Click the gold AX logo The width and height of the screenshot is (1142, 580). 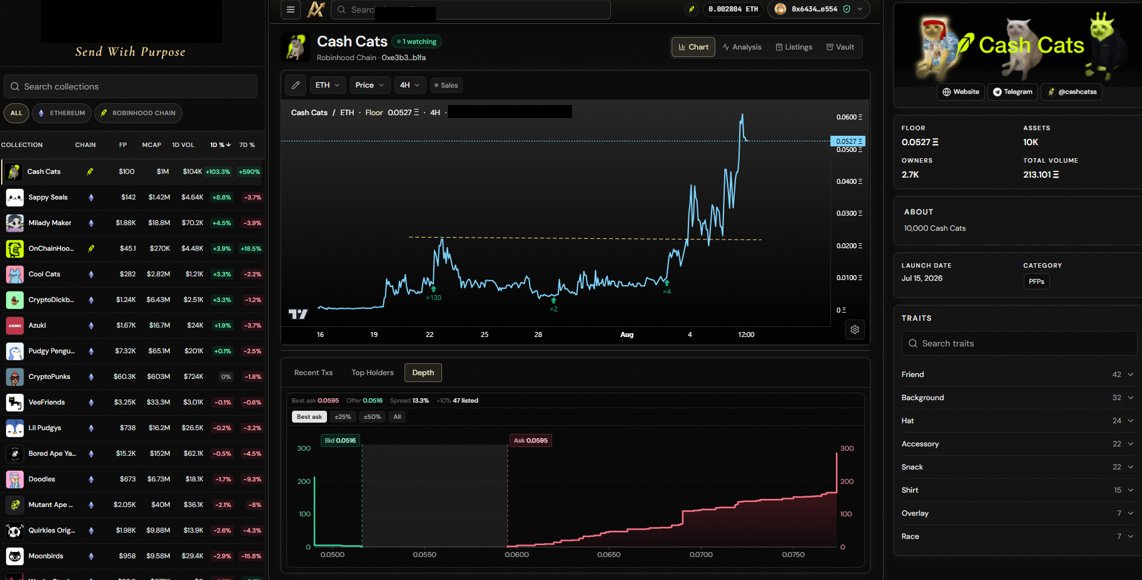pyautogui.click(x=315, y=9)
